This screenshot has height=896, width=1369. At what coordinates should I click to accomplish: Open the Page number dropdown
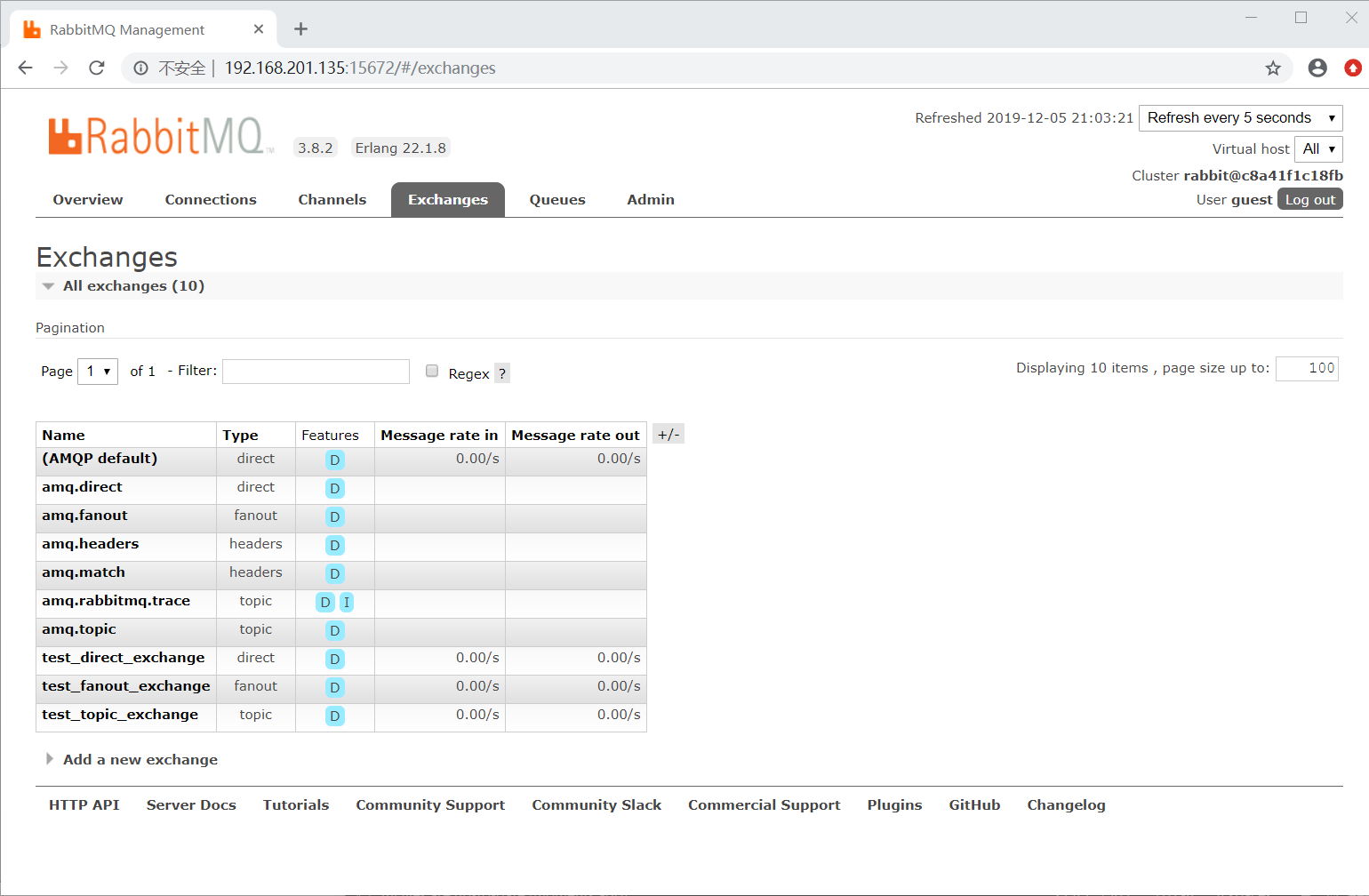click(98, 371)
